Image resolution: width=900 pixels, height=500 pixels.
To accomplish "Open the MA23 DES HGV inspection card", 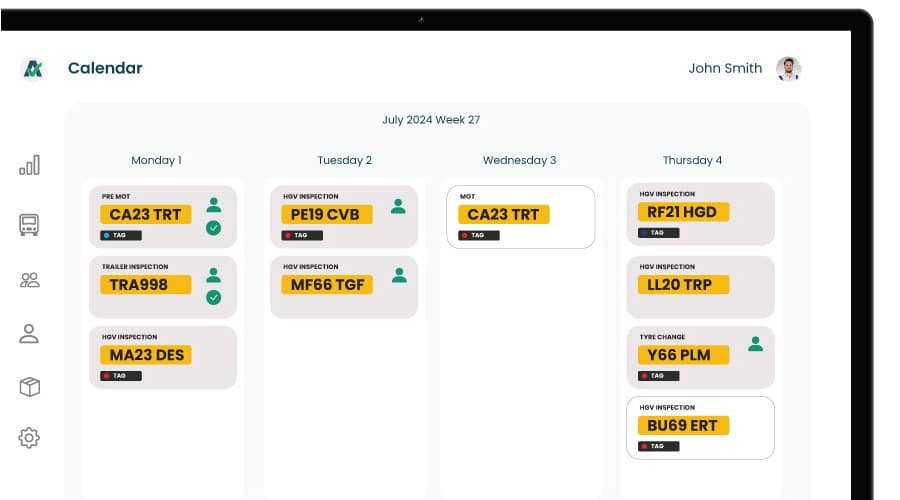I will pyautogui.click(x=163, y=357).
